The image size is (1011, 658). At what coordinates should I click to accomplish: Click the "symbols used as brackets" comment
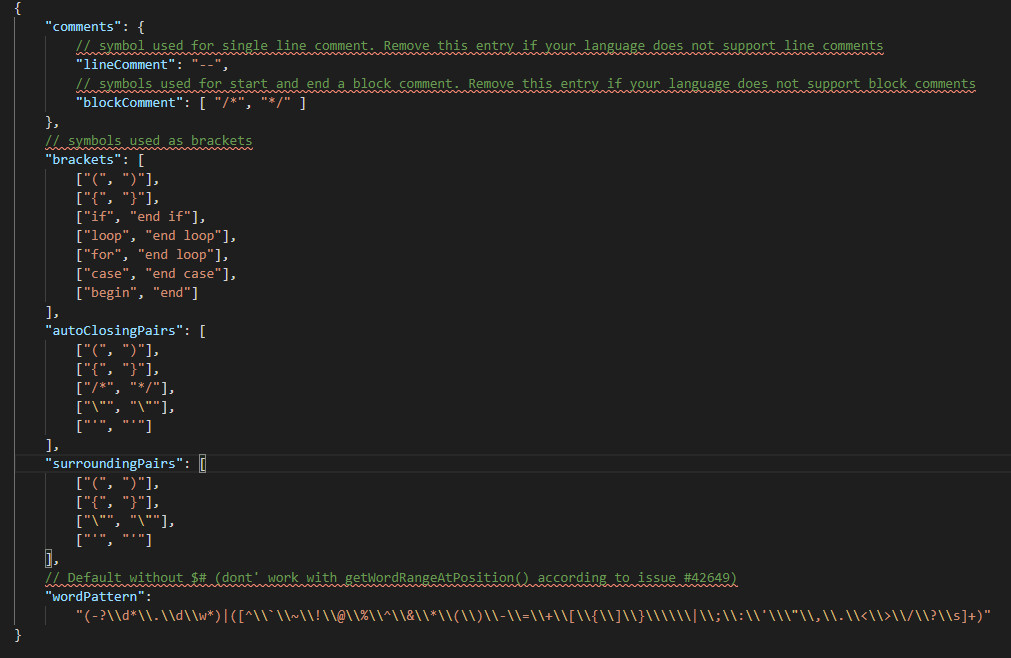click(x=148, y=140)
